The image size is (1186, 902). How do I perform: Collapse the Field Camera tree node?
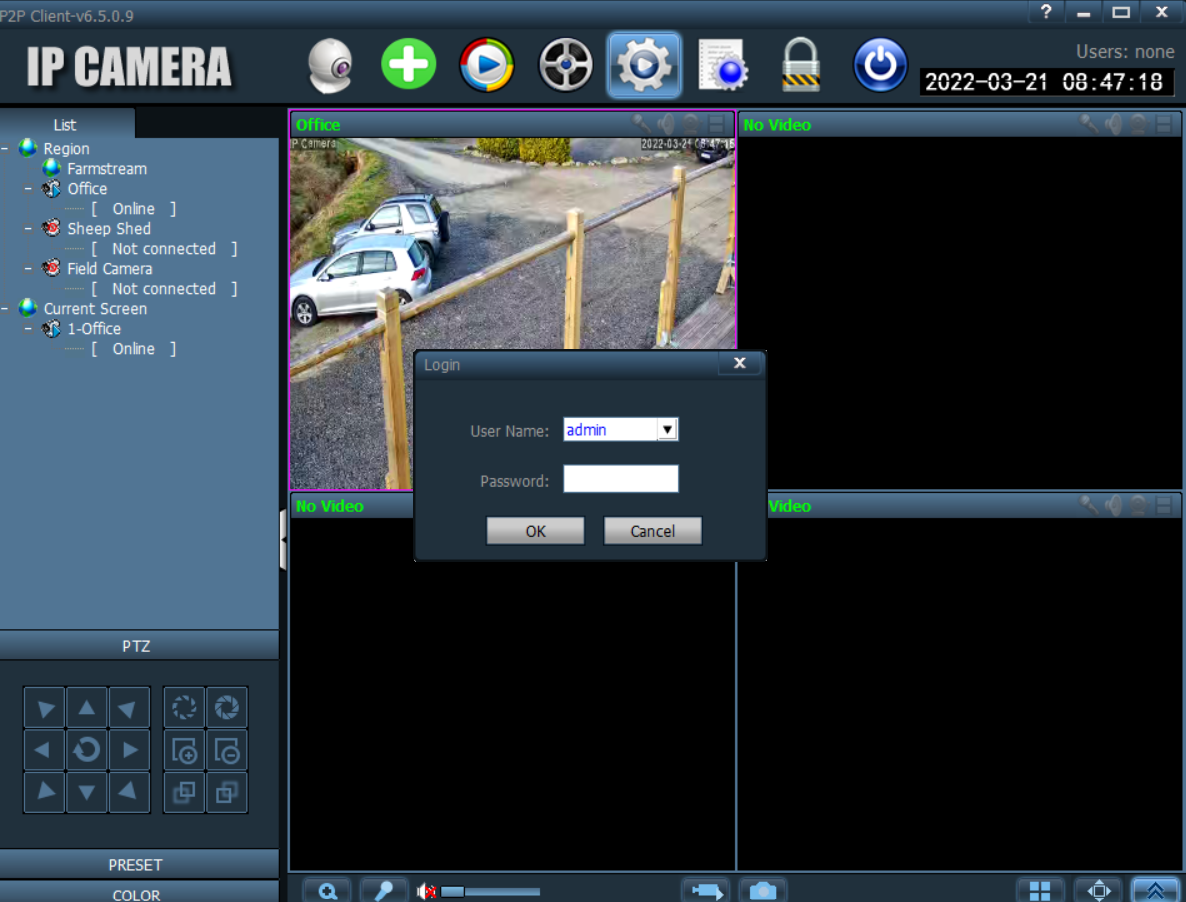coord(28,268)
